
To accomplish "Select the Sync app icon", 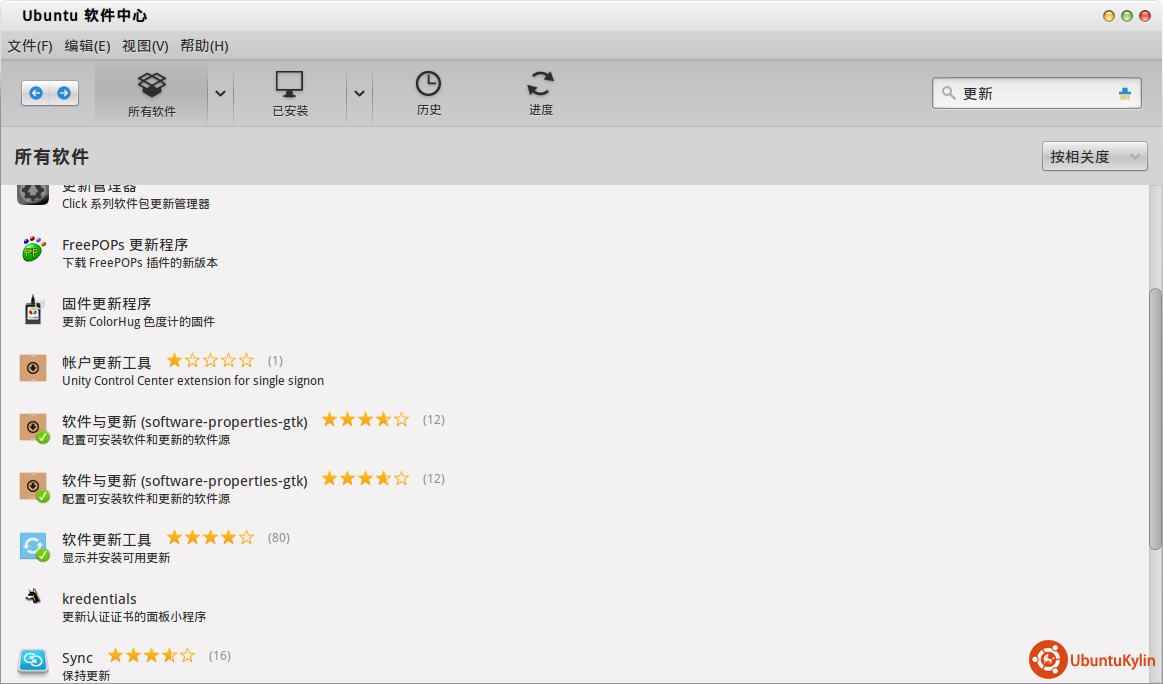I will (33, 660).
